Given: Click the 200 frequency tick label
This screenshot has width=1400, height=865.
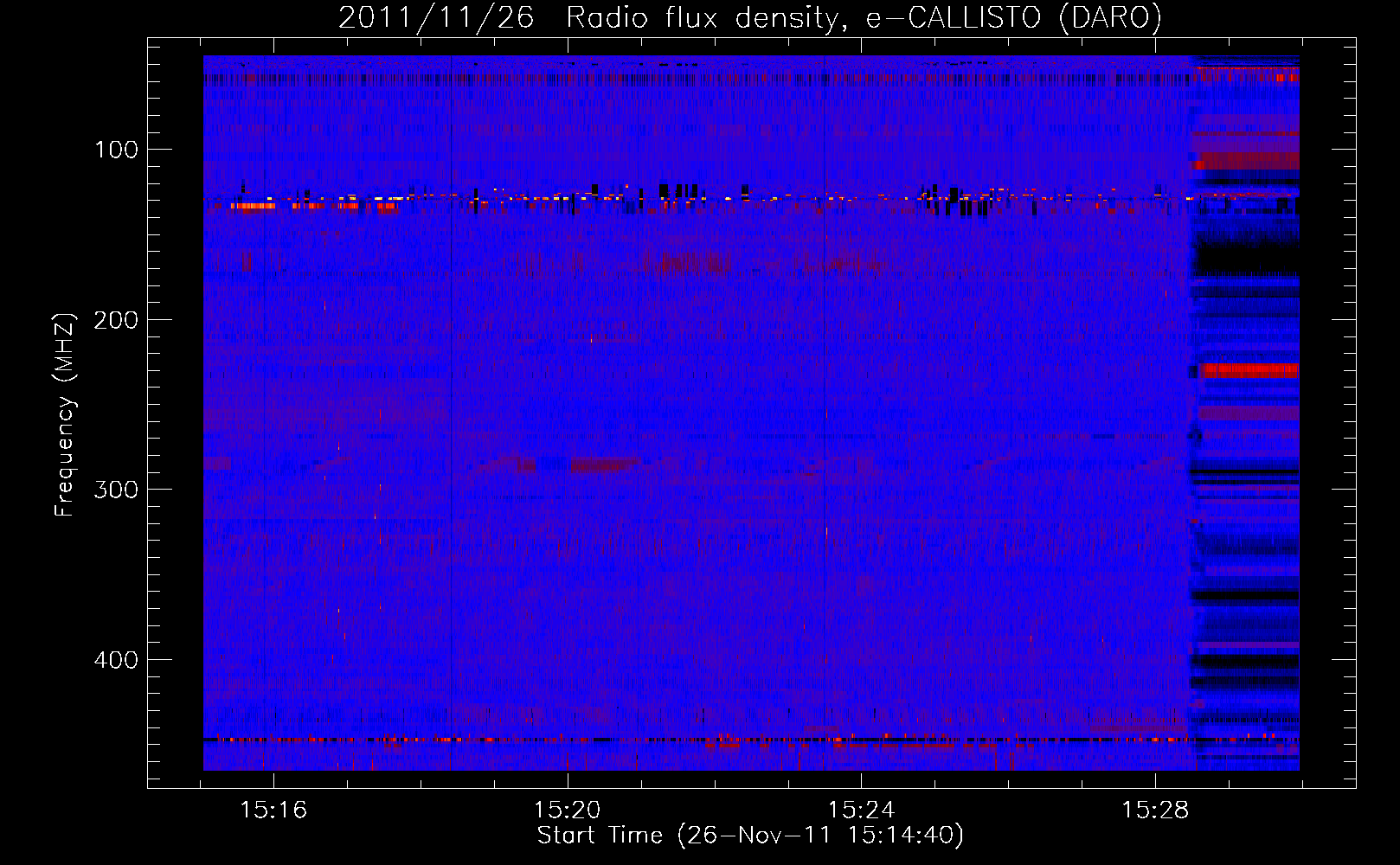Looking at the screenshot, I should pyautogui.click(x=117, y=320).
